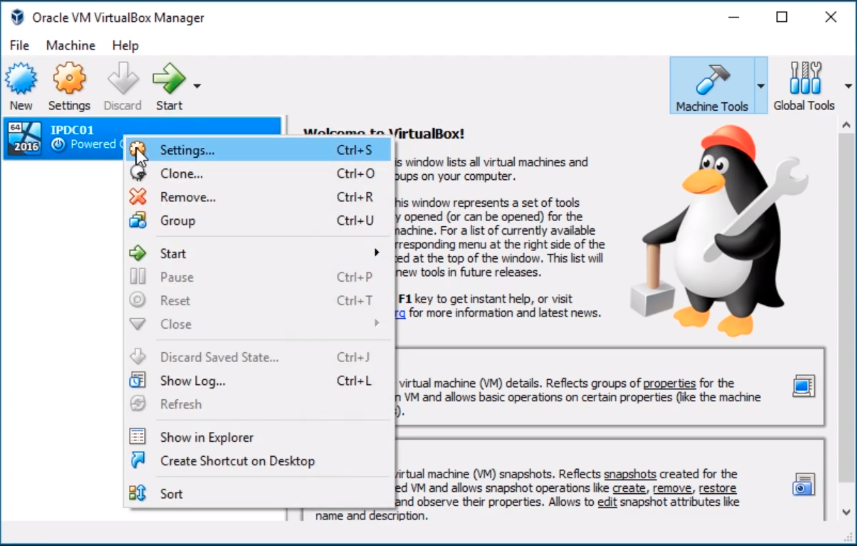The height and width of the screenshot is (546, 857).
Task: Click the Details tool icon at right
Action: (x=803, y=386)
